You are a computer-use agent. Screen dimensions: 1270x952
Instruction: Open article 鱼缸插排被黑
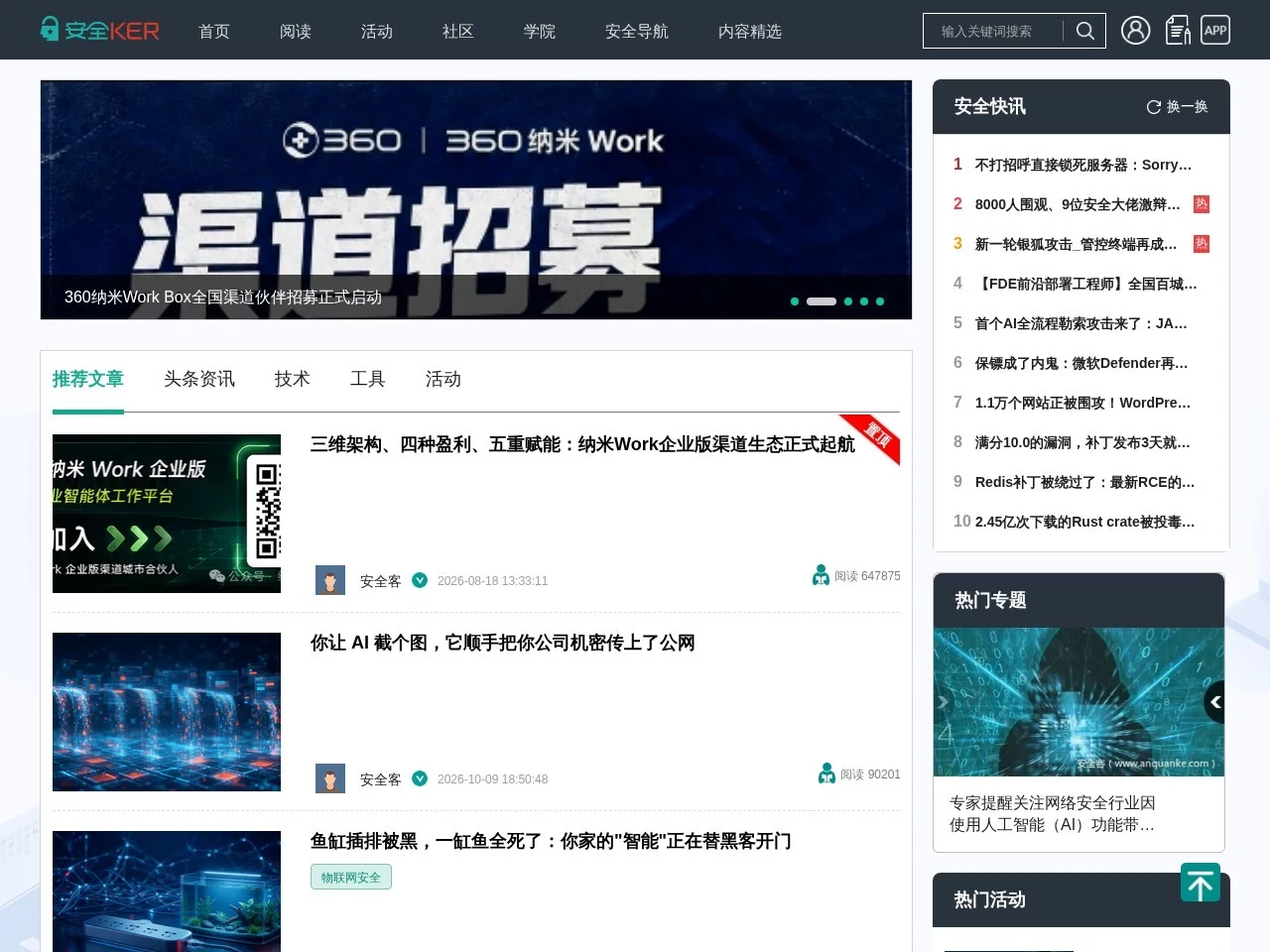coord(551,841)
